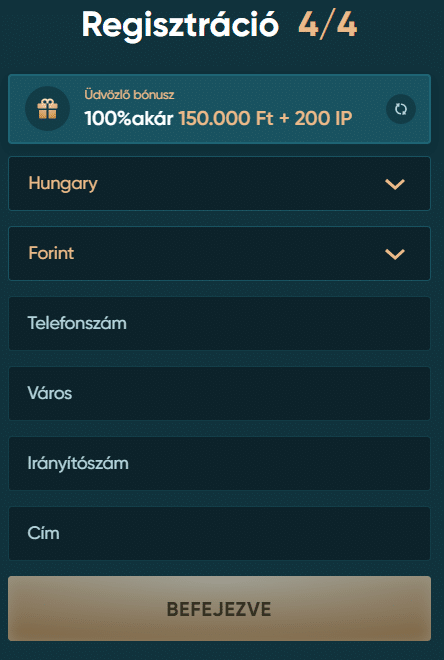The image size is (444, 660).
Task: Select the Üdvözlő bónusz banner
Action: pos(219,109)
